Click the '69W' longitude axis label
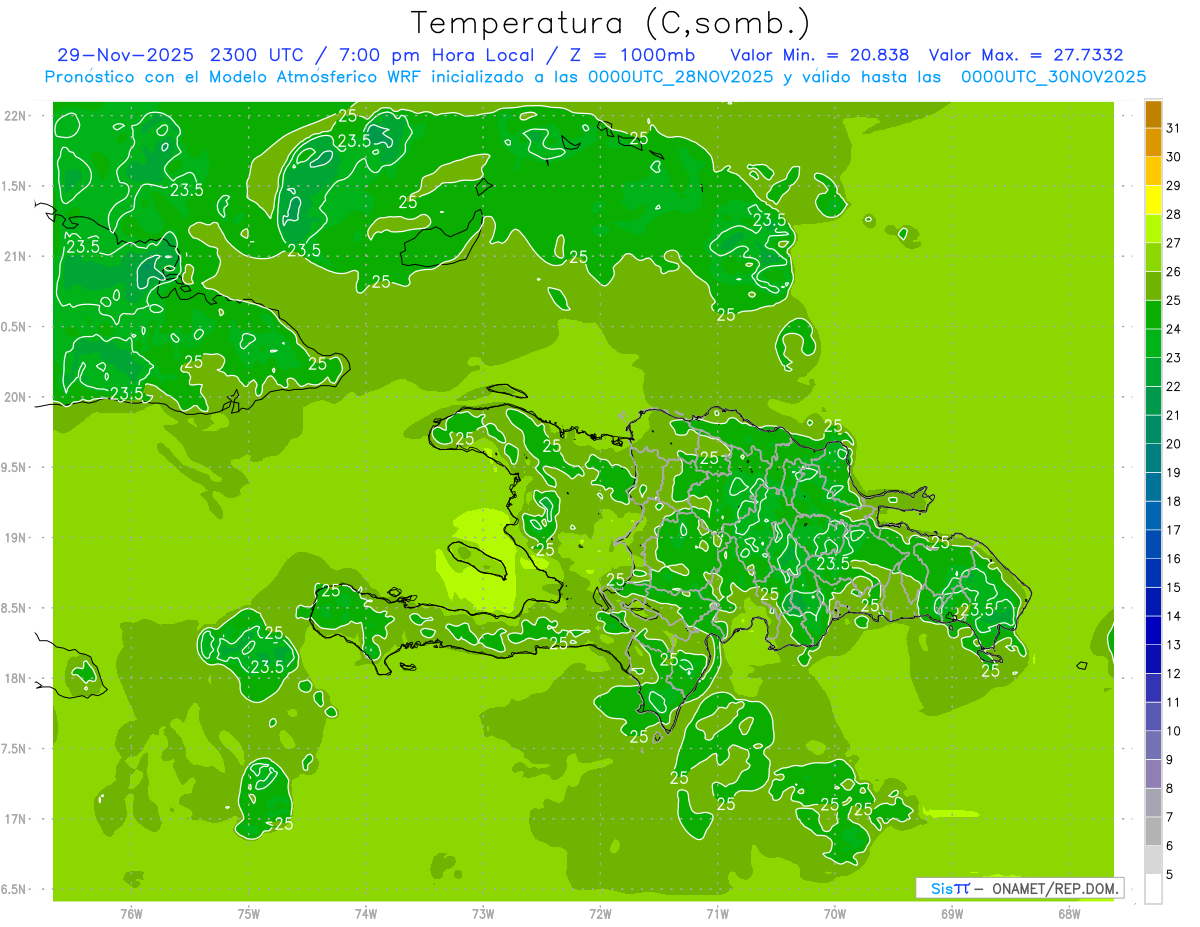Viewport: 1200px width, 927px height. 951,913
